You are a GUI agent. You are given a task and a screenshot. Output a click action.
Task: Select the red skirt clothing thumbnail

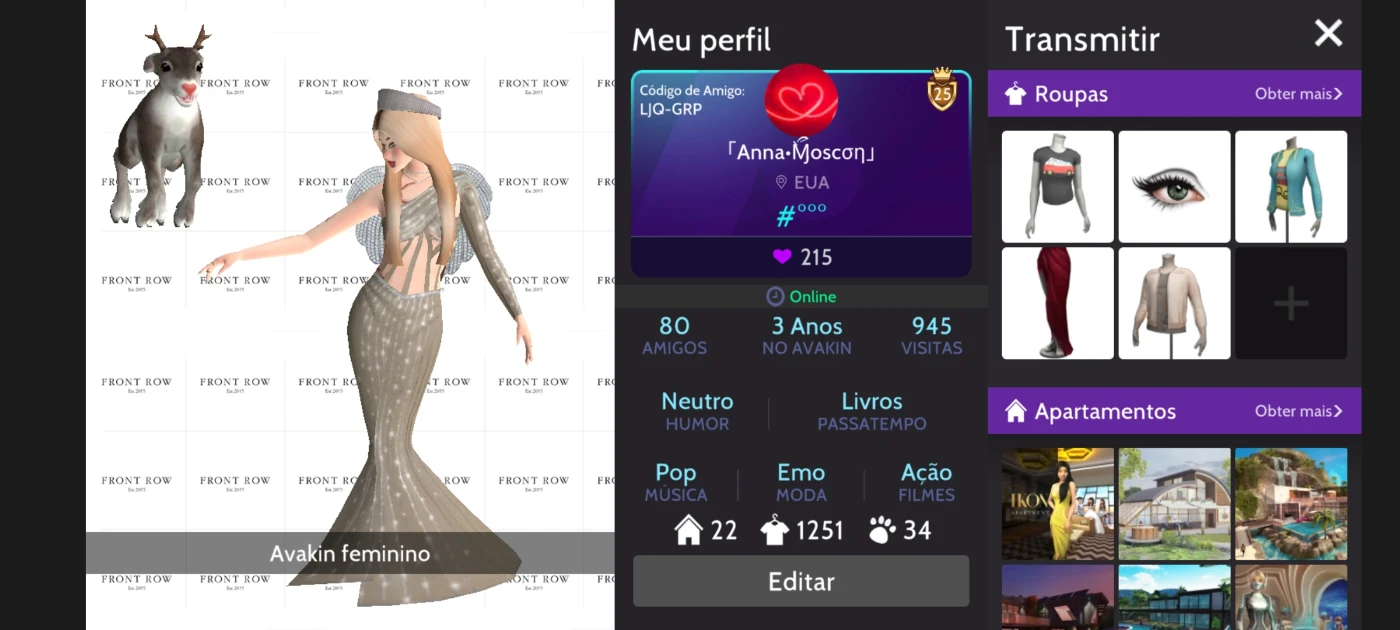coord(1058,303)
